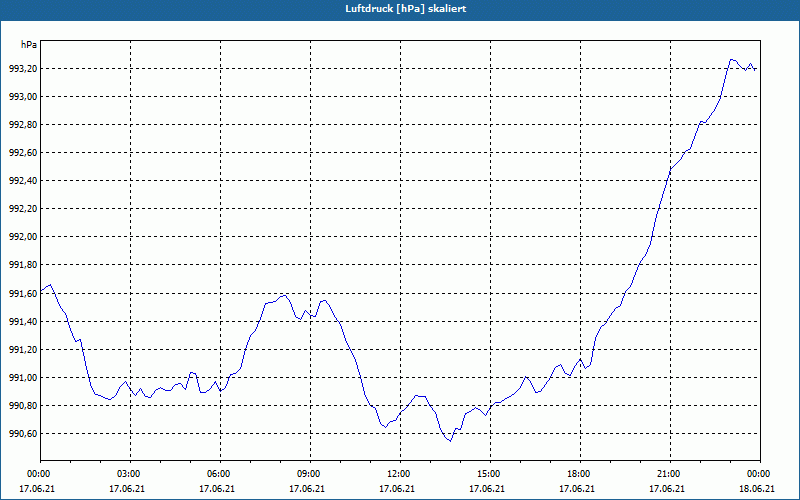Screen dimensions: 800x500
Task: Click the 991,00 y-axis label
Action: pyautogui.click(x=23, y=378)
